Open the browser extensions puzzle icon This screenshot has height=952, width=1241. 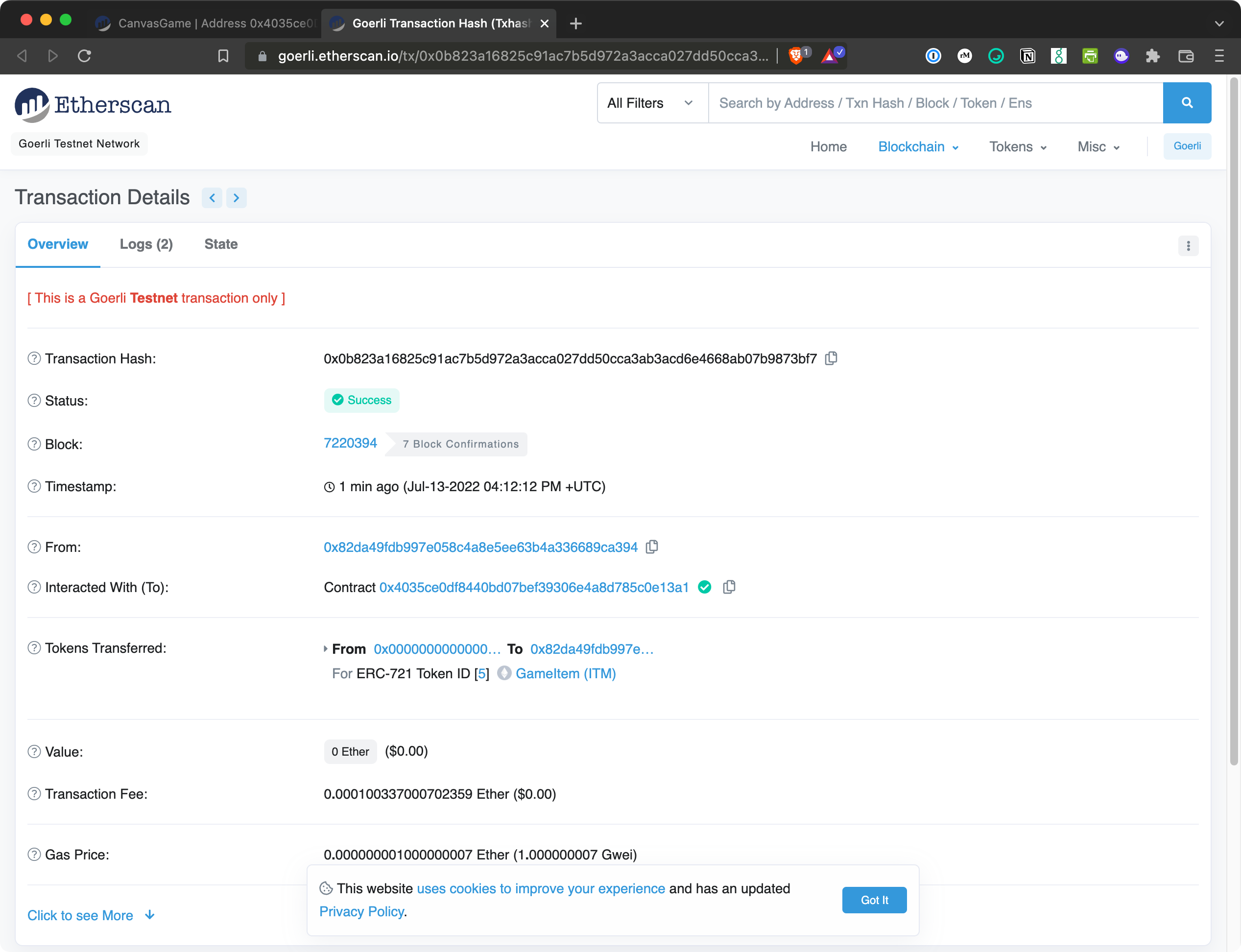[x=1152, y=55]
